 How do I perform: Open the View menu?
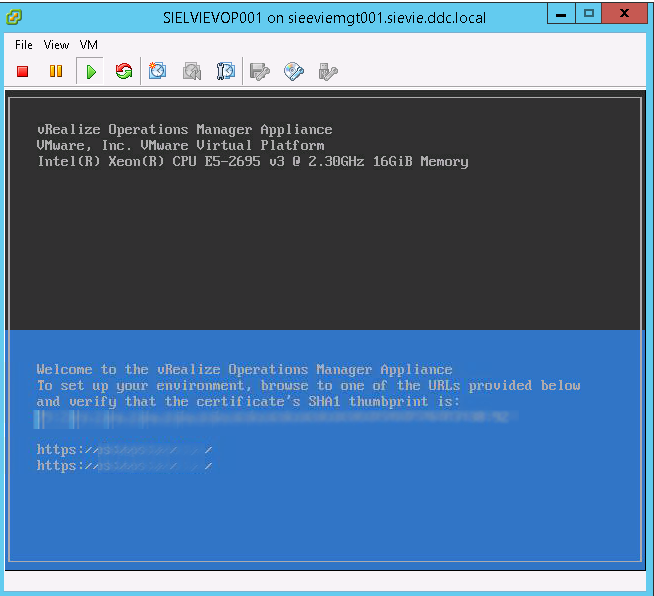(56, 45)
